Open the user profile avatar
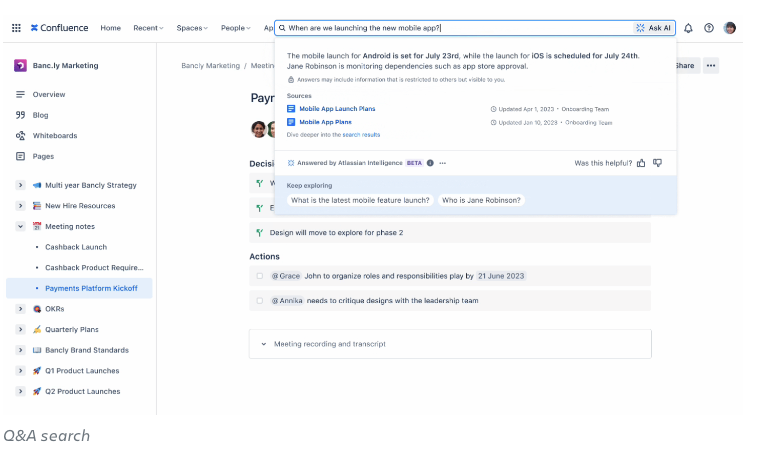This screenshot has width=775, height=452. (x=730, y=28)
